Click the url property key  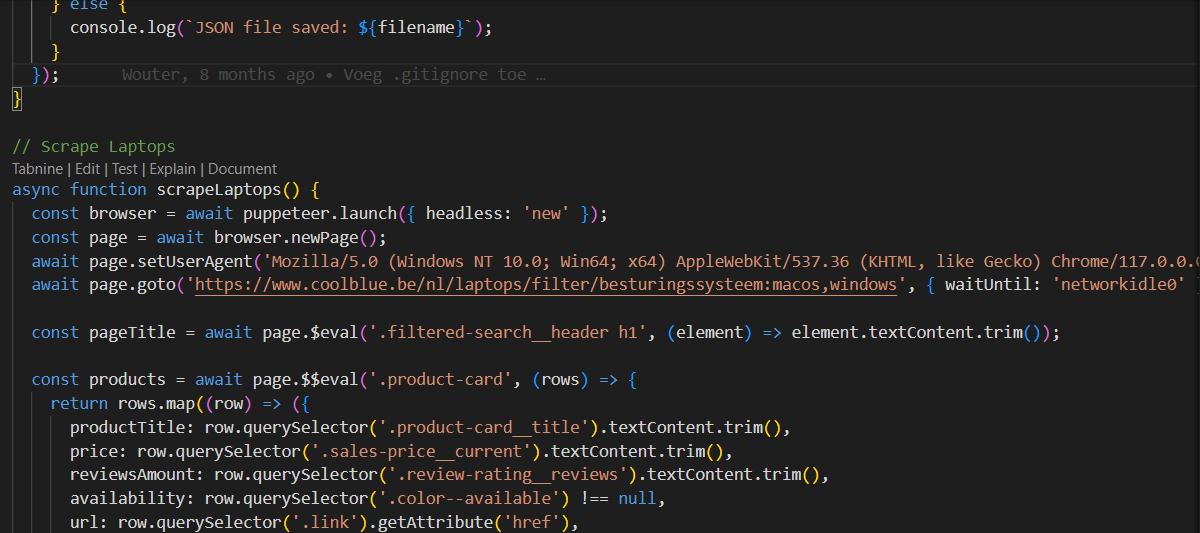84,522
